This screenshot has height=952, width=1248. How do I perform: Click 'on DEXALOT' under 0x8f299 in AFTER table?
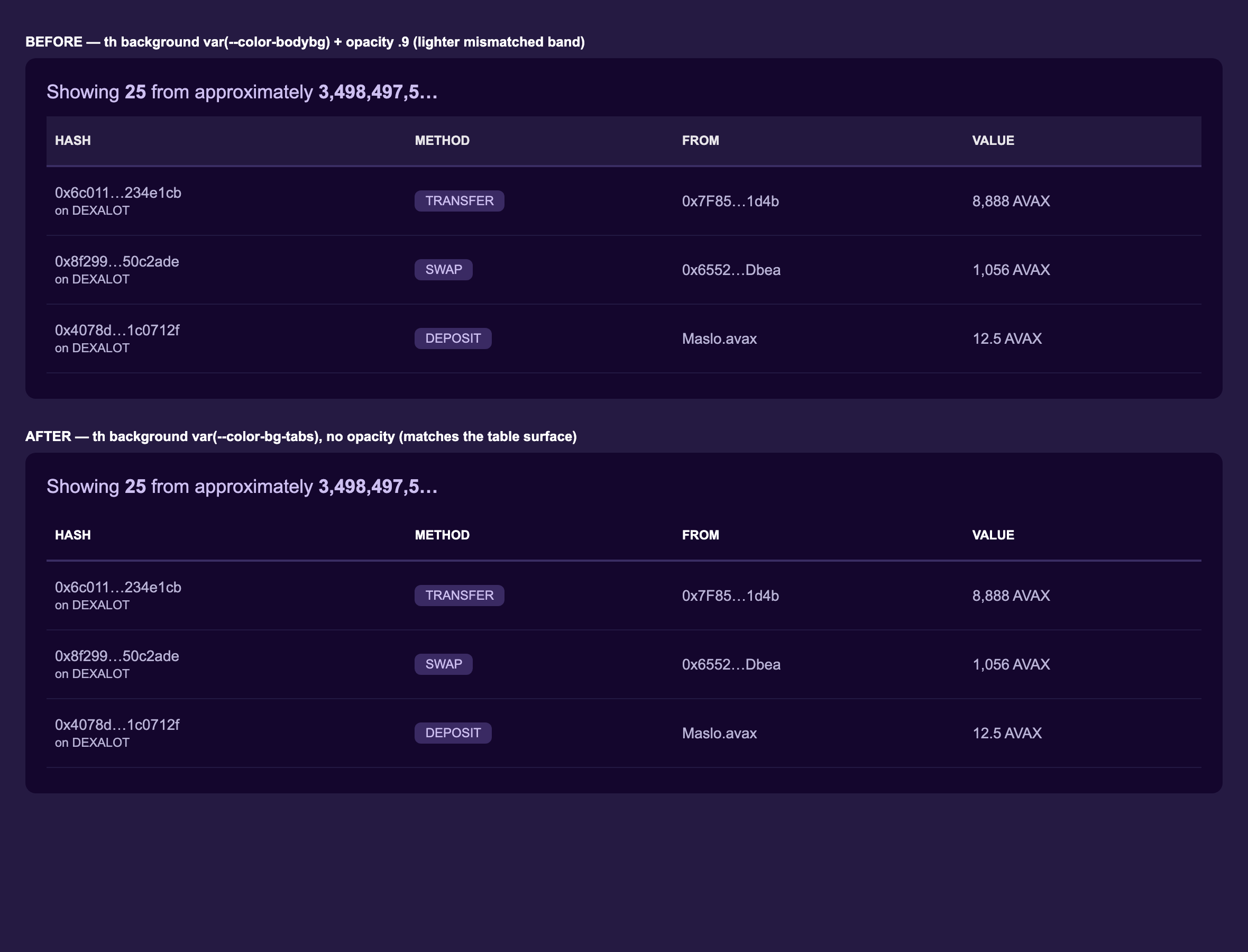[x=92, y=674]
